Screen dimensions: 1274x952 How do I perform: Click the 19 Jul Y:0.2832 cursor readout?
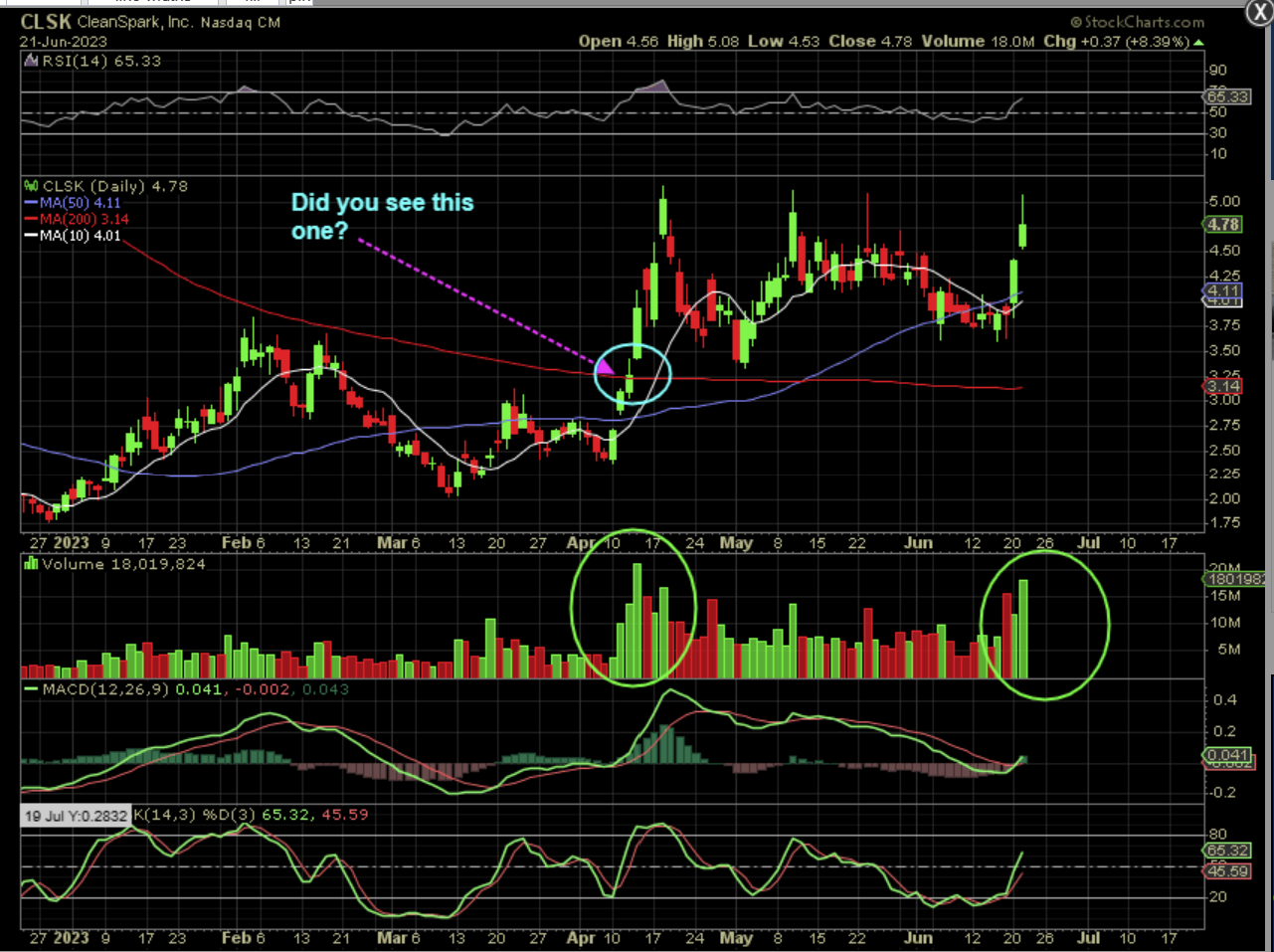click(x=76, y=816)
